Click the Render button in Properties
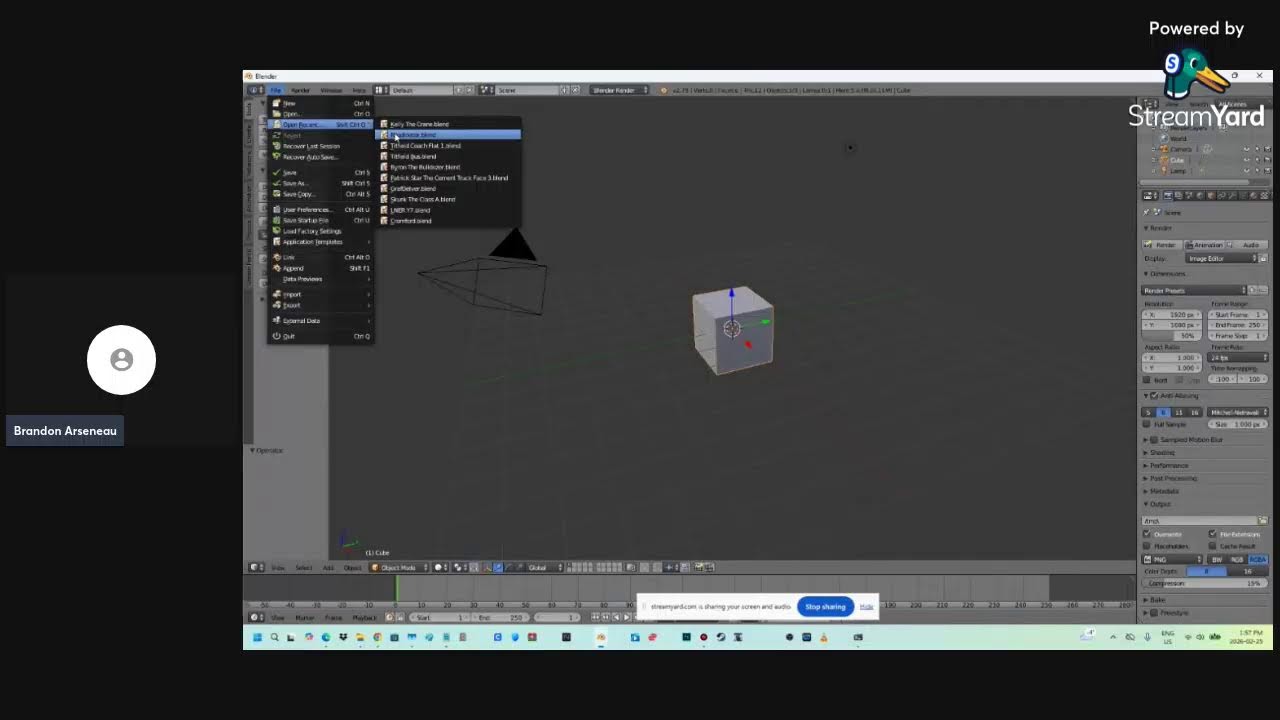The image size is (1280, 720). 1162,245
